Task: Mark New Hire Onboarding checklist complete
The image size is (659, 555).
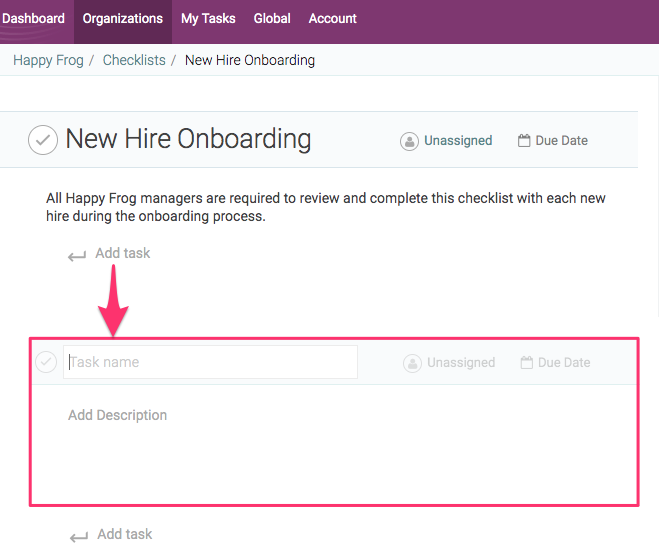Action: point(43,139)
